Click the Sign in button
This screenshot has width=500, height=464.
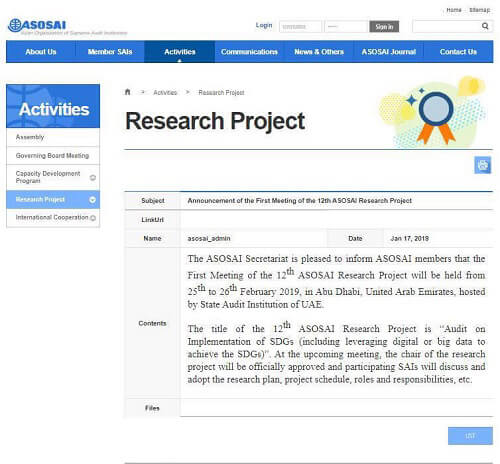pyautogui.click(x=384, y=27)
